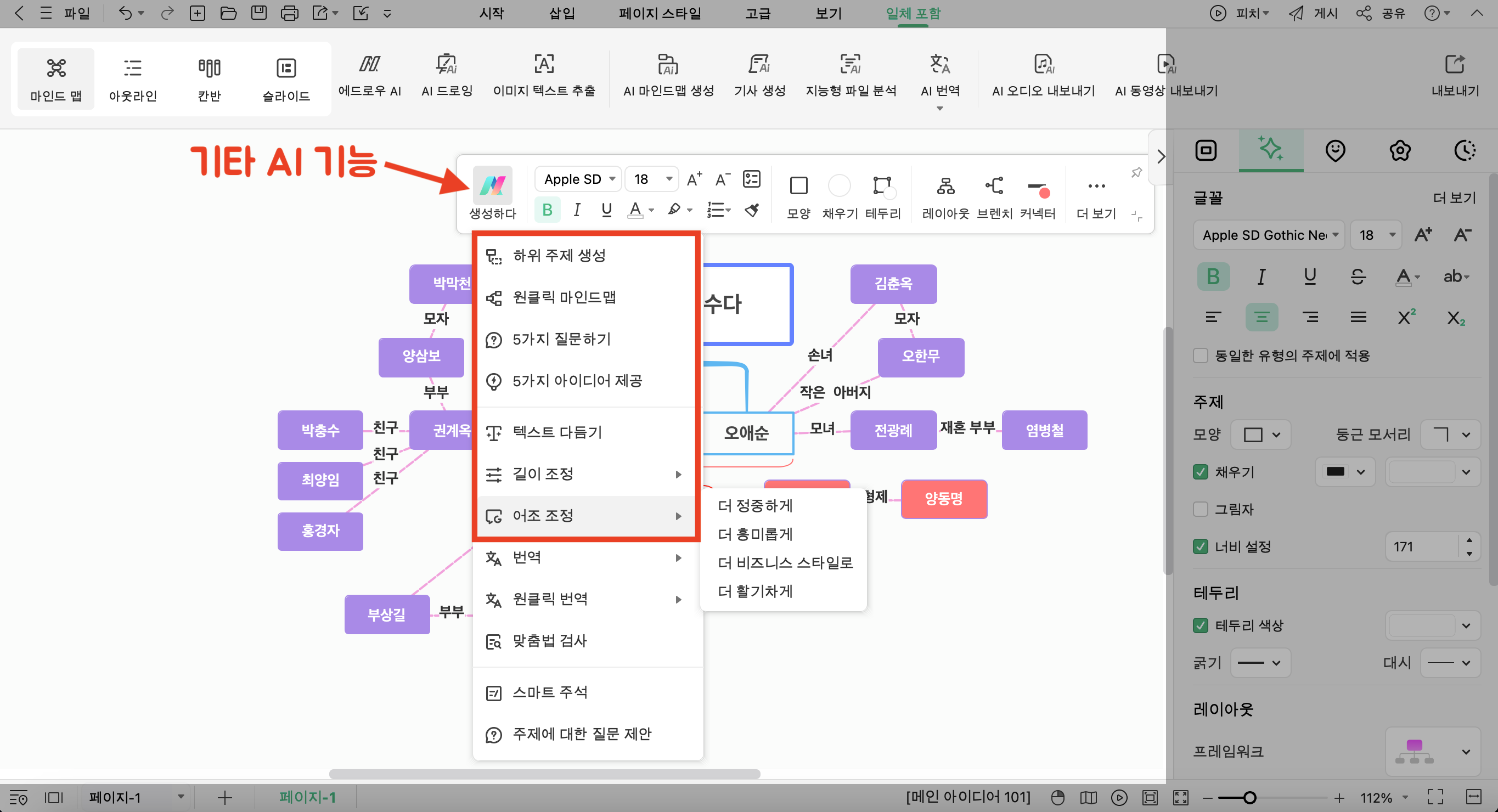1498x812 pixels.
Task: Add a new page with plus button
Action: pyautogui.click(x=224, y=798)
